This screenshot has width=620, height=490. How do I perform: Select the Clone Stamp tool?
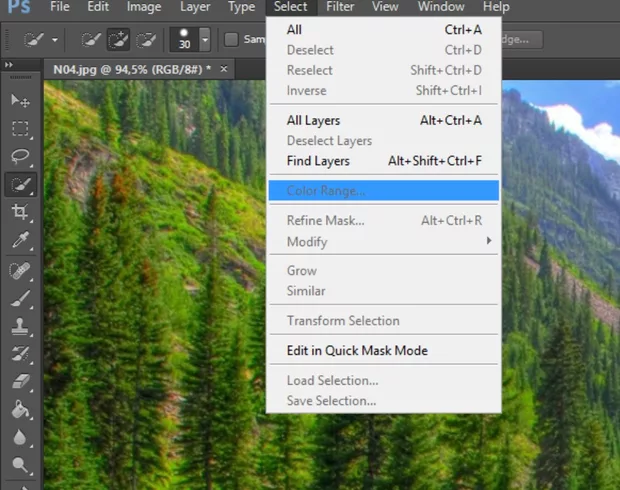pos(20,327)
